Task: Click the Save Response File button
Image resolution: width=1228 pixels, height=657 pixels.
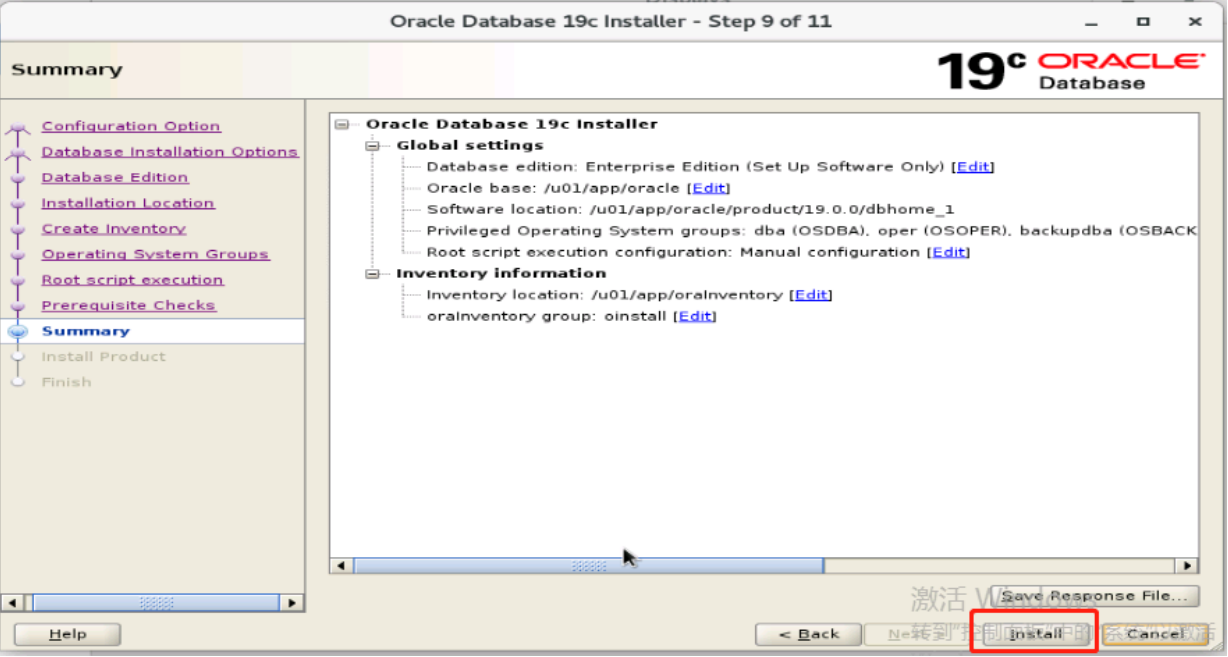Action: pos(1095,596)
